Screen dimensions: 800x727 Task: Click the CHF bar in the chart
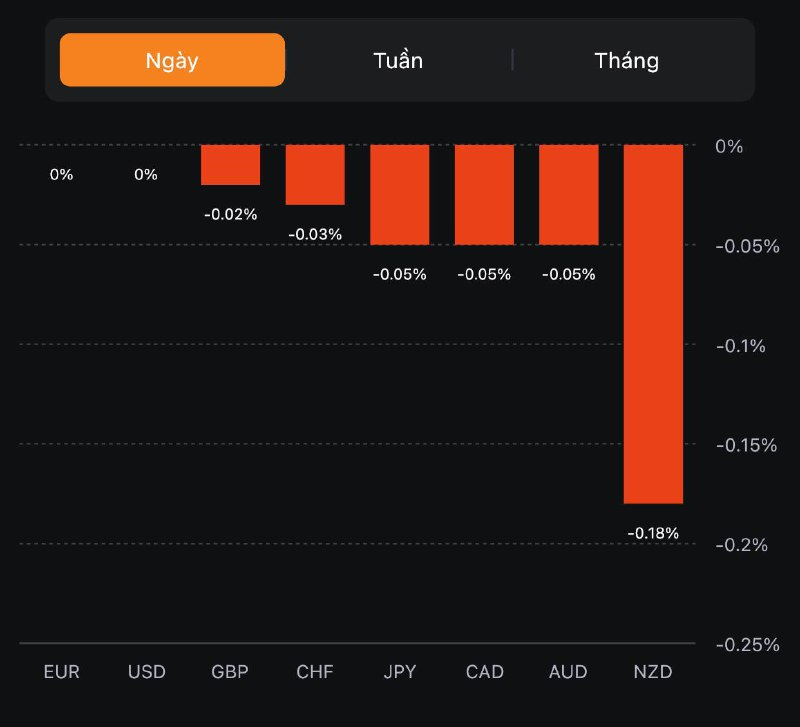coord(315,175)
